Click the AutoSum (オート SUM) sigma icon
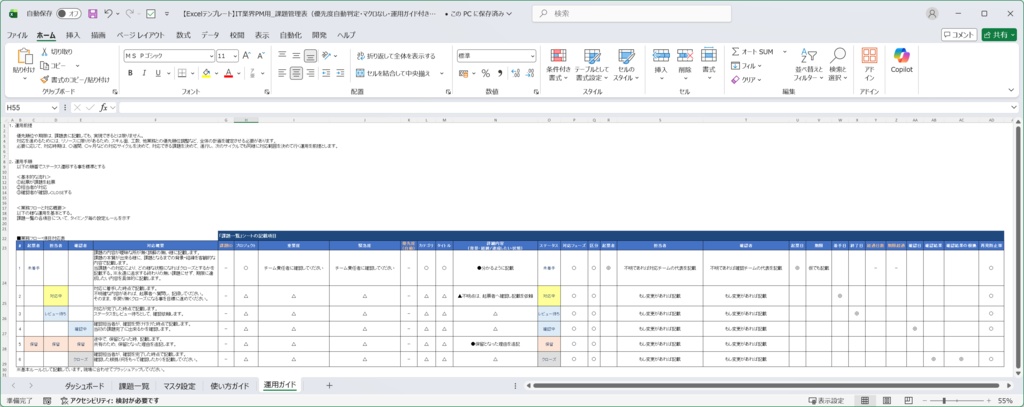The image size is (1024, 407). [x=735, y=52]
